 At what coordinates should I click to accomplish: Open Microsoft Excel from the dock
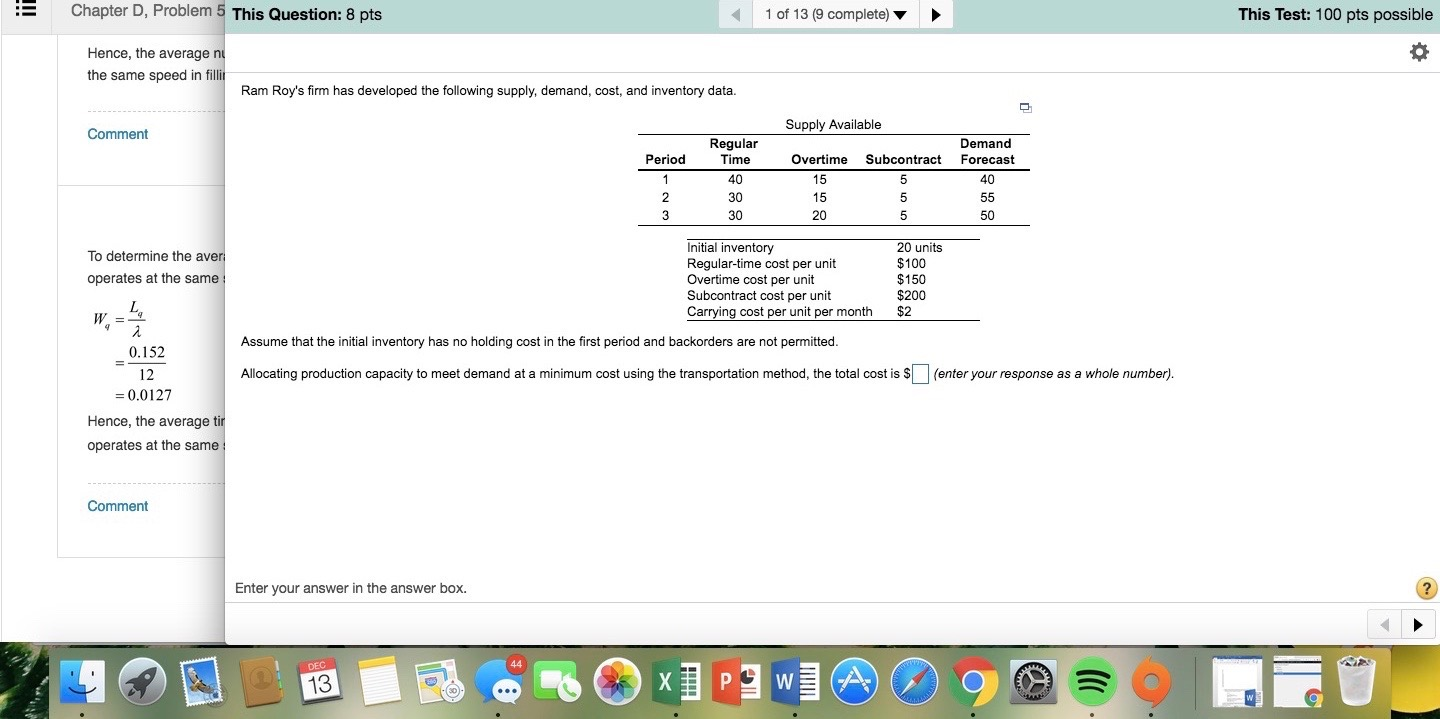pos(679,682)
